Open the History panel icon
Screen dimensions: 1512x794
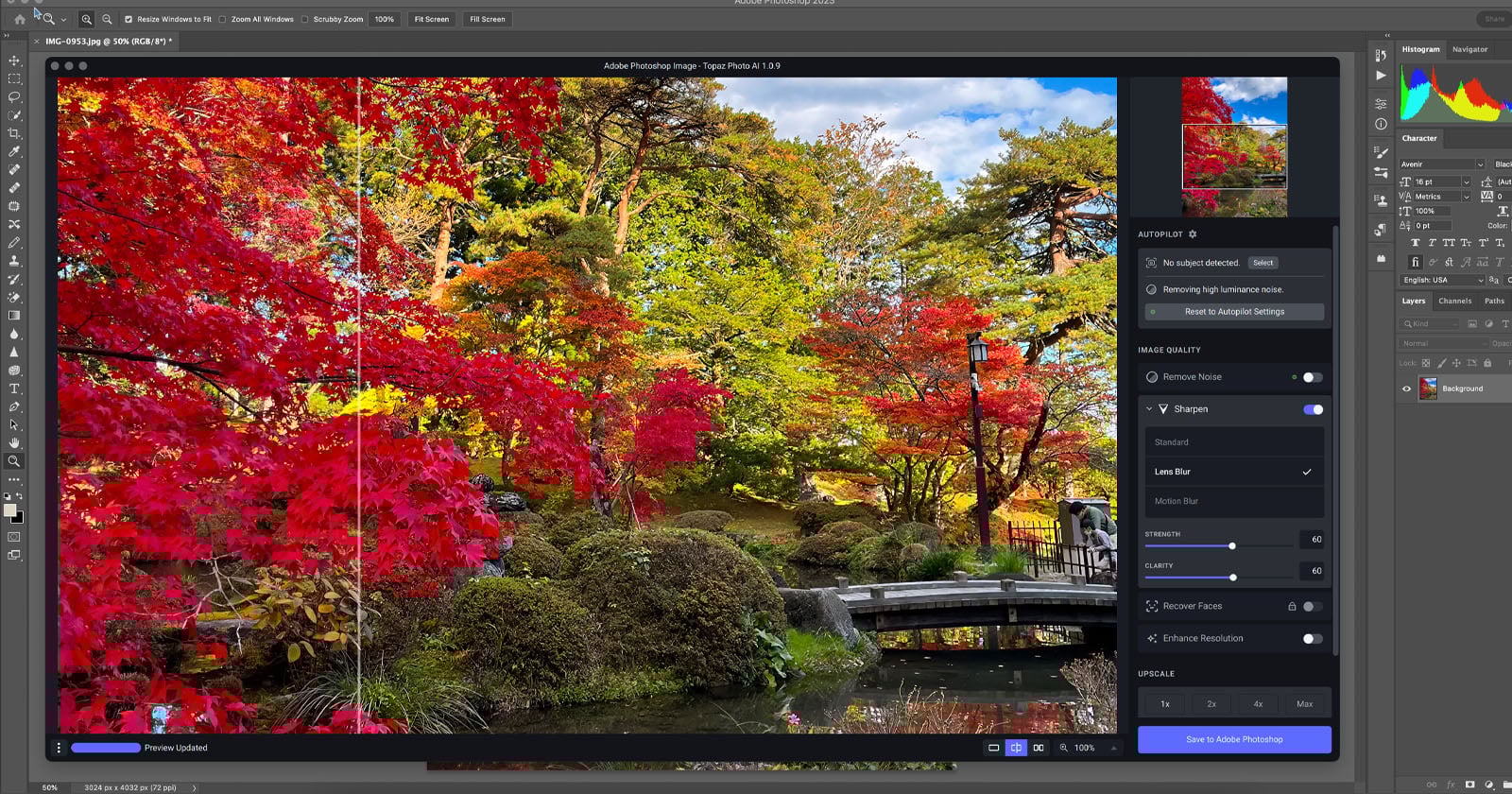[x=1381, y=55]
